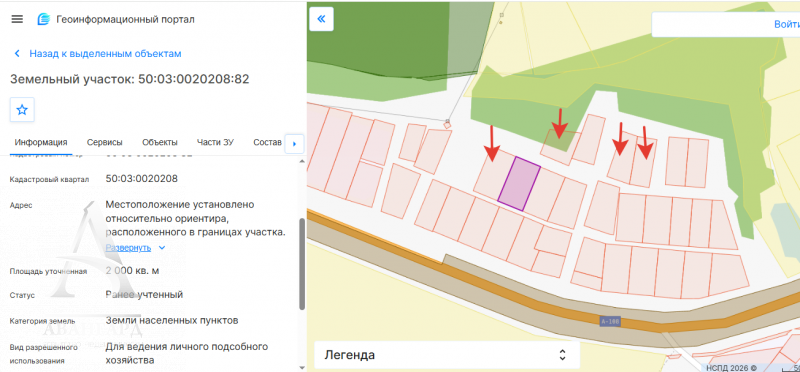Open the Объекты tab
800x372 pixels.
pyautogui.click(x=160, y=142)
